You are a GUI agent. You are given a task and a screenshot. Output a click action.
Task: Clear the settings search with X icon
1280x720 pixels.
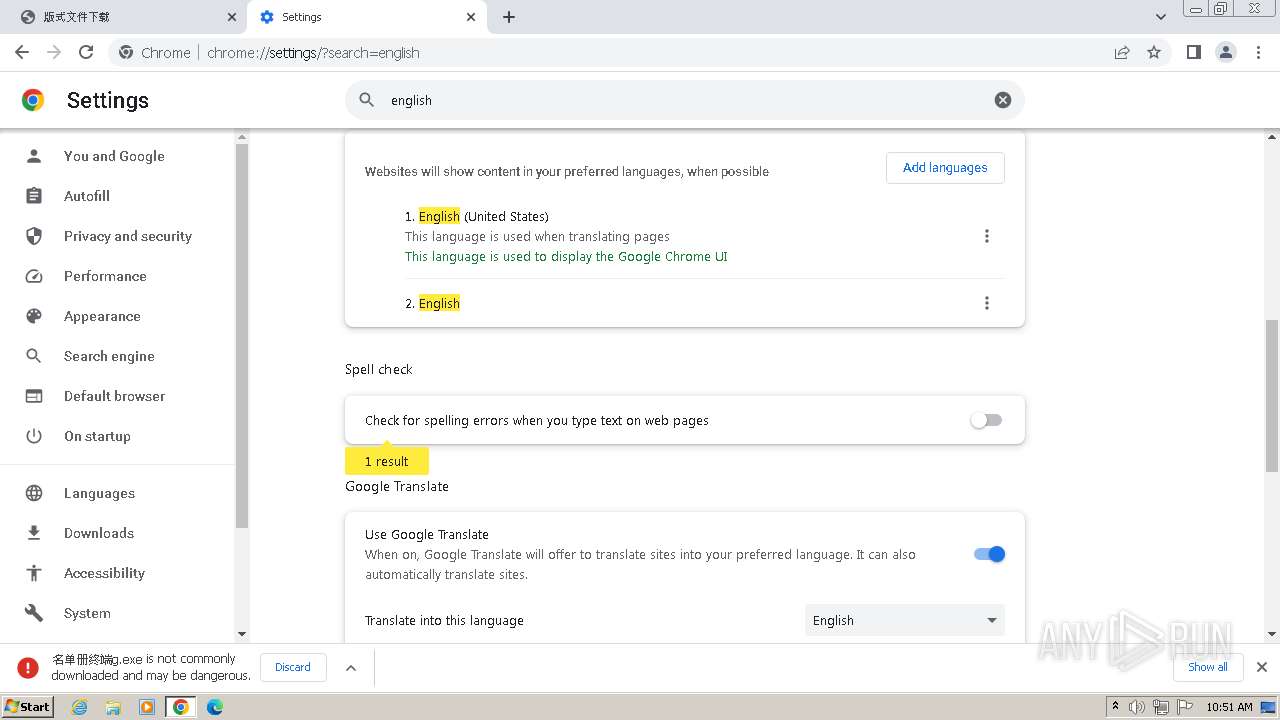1002,100
